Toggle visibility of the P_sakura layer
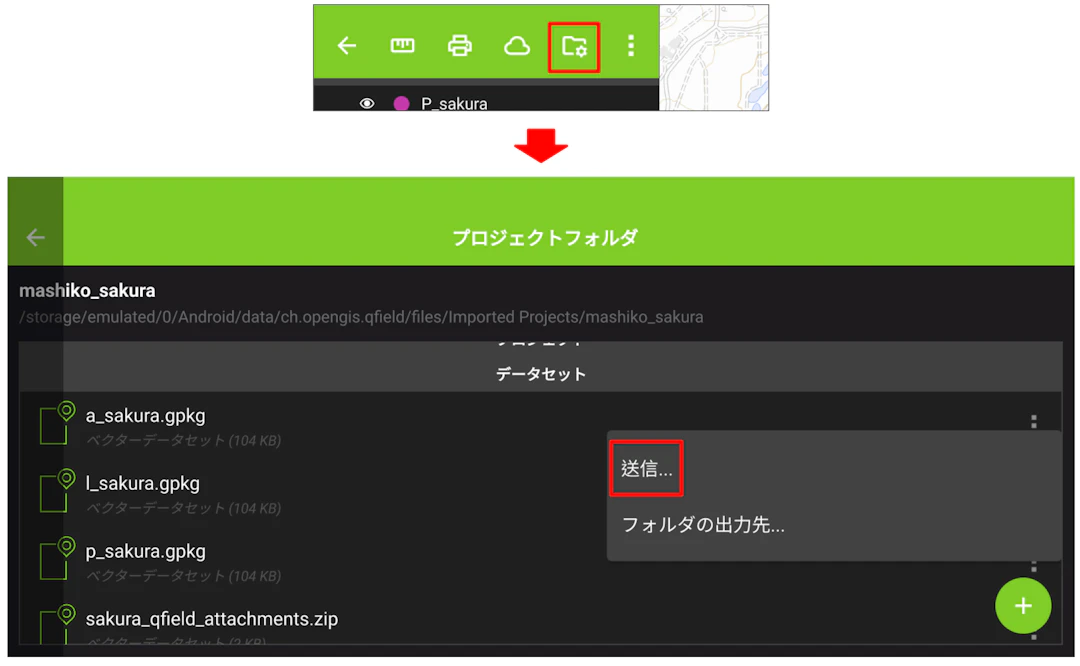 (x=368, y=103)
